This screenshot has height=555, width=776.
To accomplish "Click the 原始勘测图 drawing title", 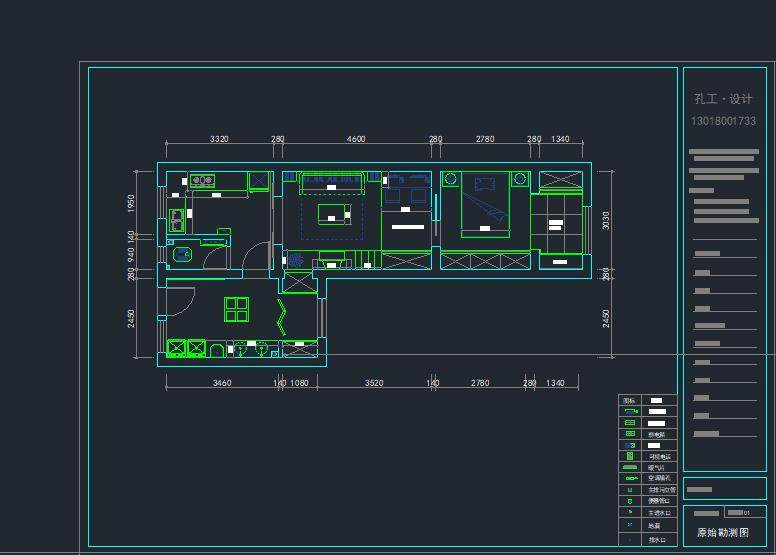I will pyautogui.click(x=723, y=533).
